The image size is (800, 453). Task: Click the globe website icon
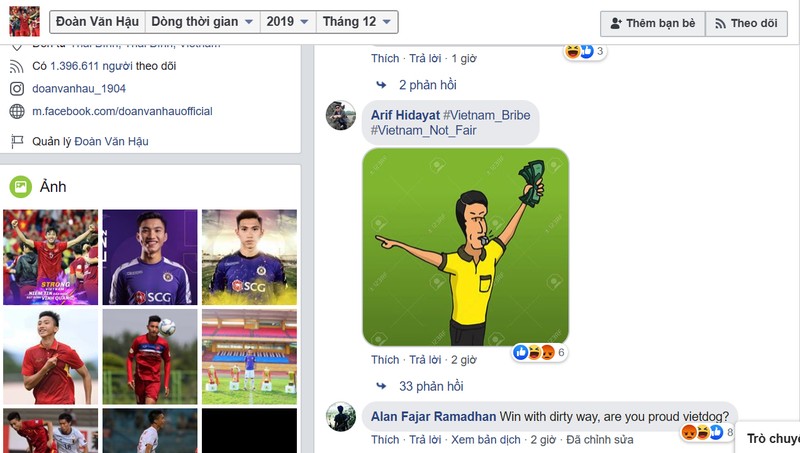pyautogui.click(x=17, y=112)
